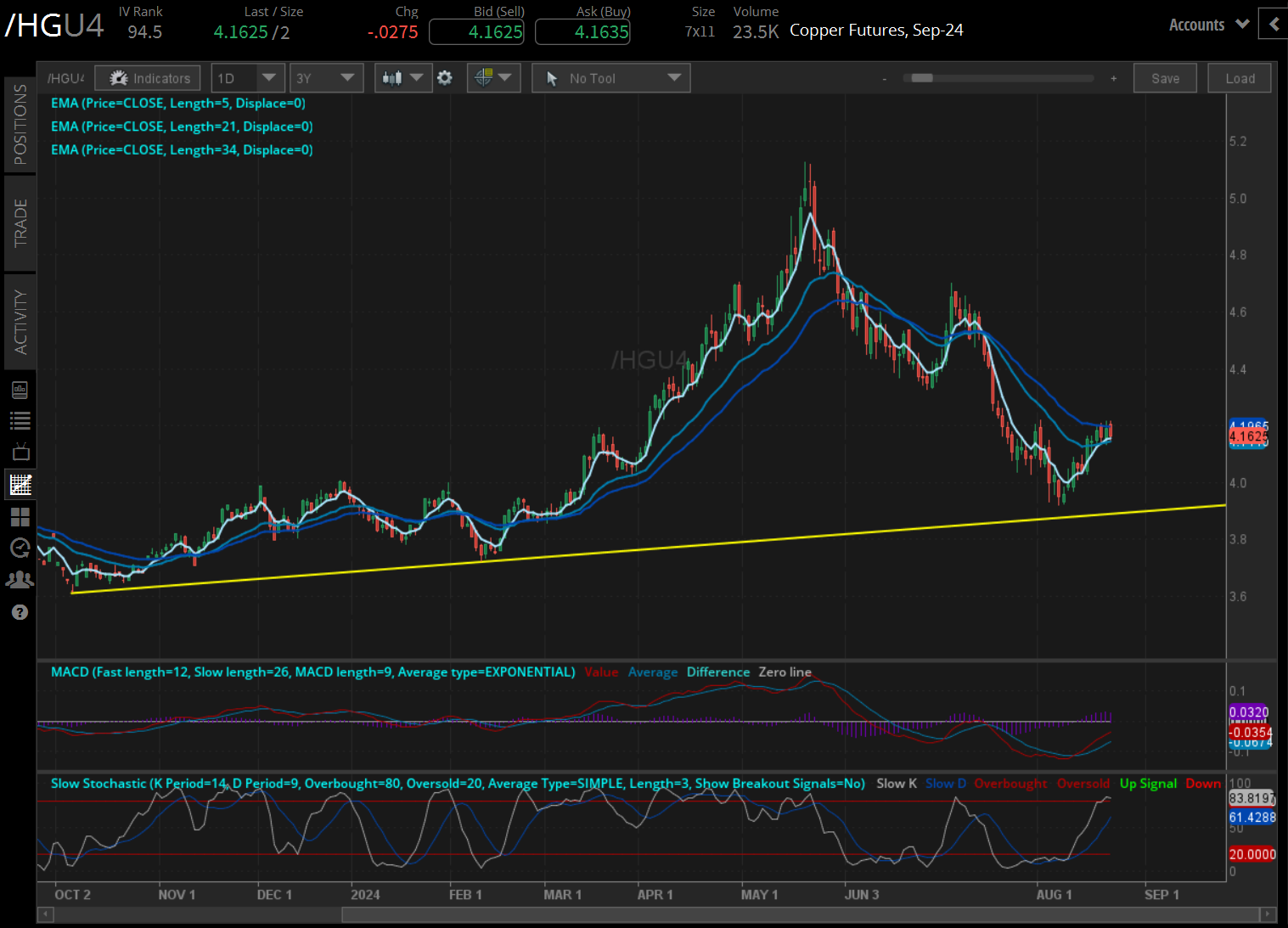This screenshot has width=1288, height=928.
Task: Click the Indicators button
Action: click(x=149, y=78)
